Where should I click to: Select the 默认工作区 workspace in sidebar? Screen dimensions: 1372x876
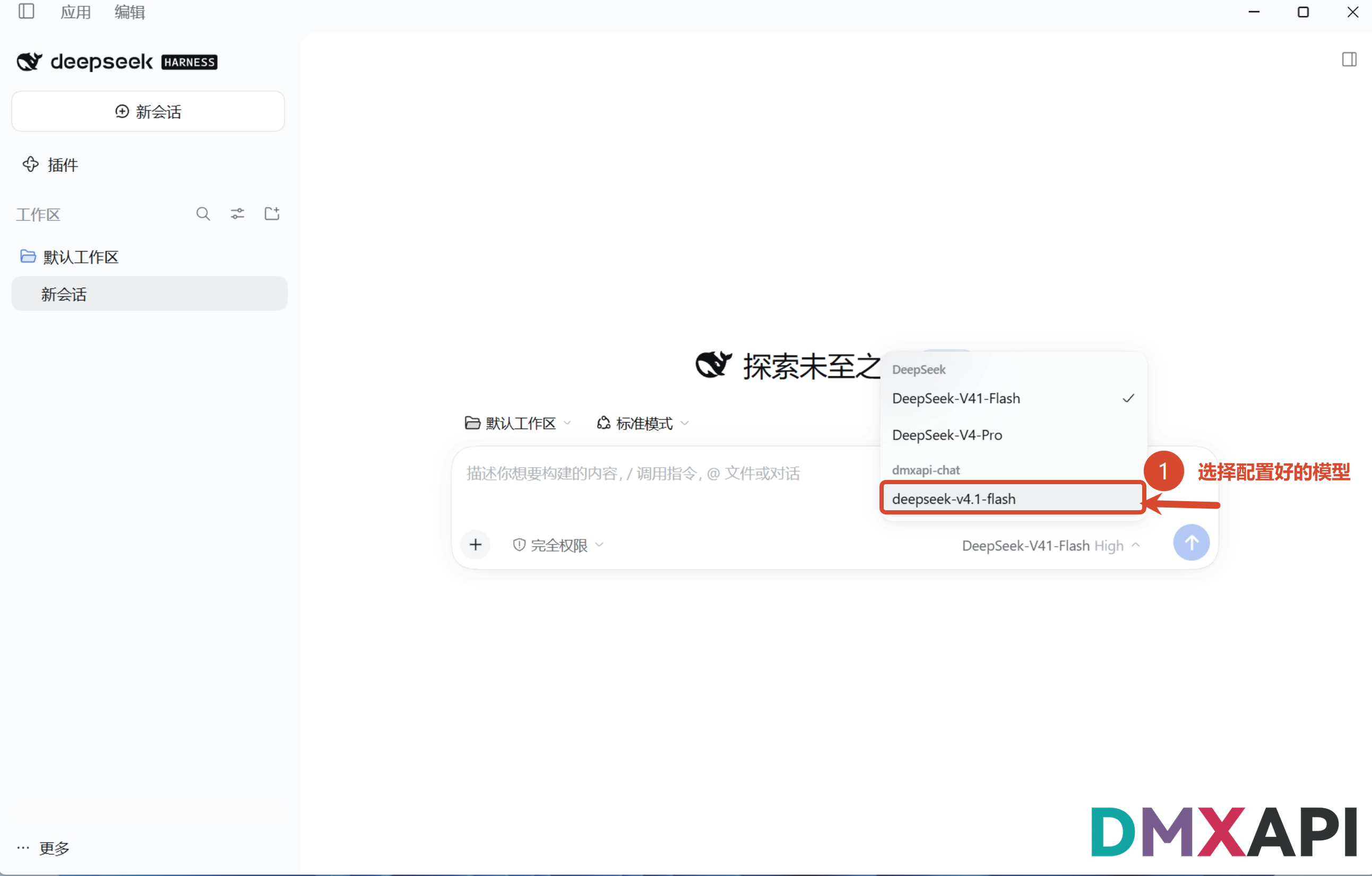(x=70, y=257)
